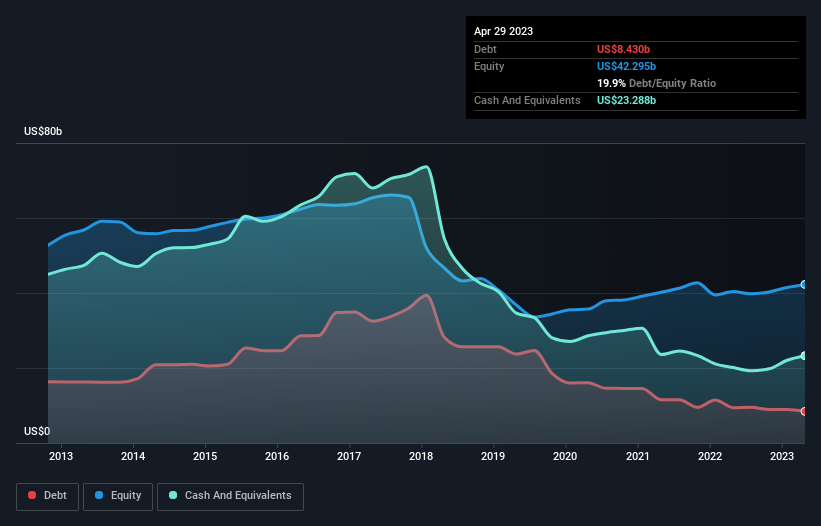Click the blue Equity endpoint marker
Image resolution: width=821 pixels, height=526 pixels.
pos(804,285)
